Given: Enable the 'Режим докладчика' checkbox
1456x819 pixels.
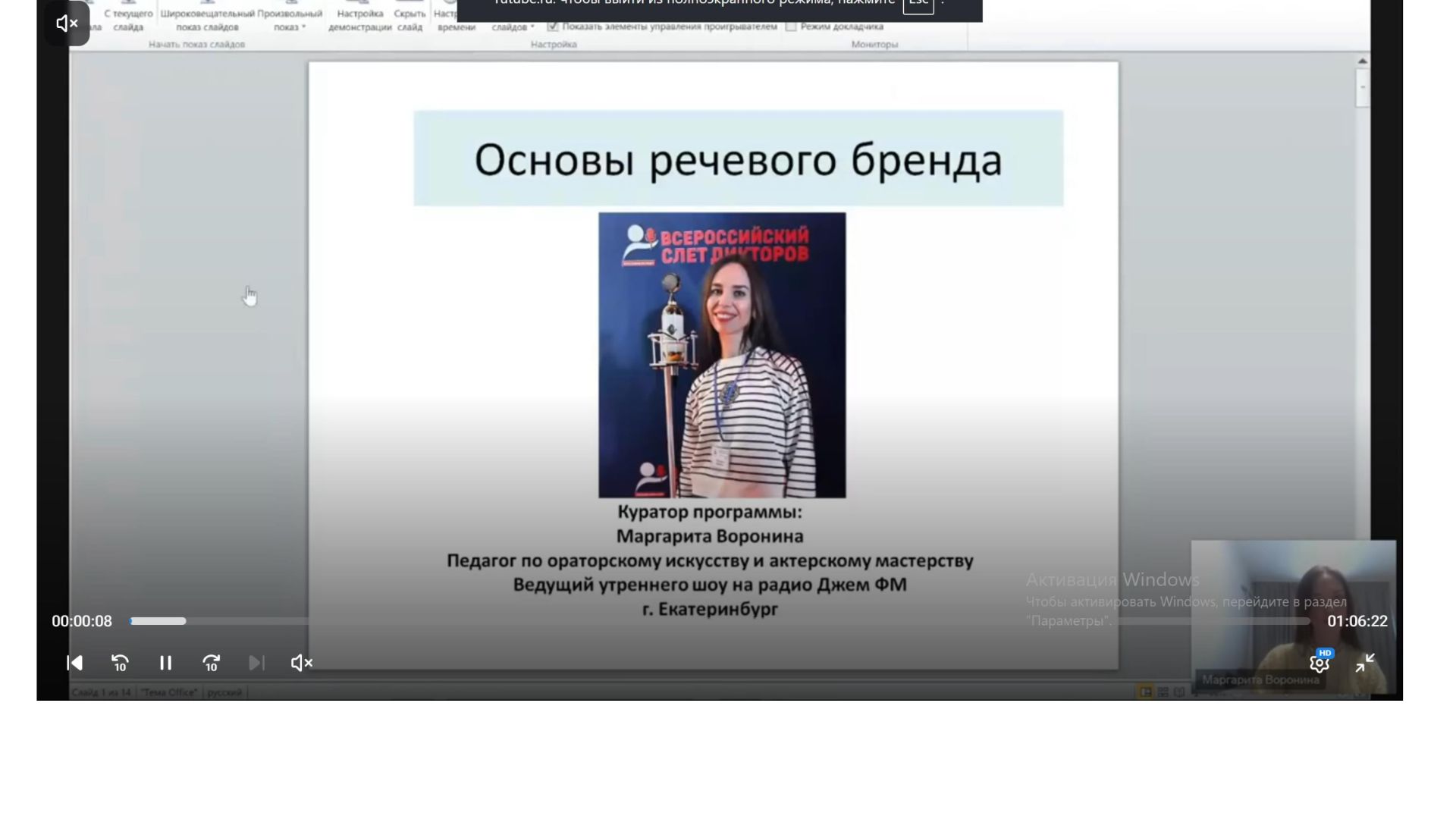Looking at the screenshot, I should pos(791,27).
